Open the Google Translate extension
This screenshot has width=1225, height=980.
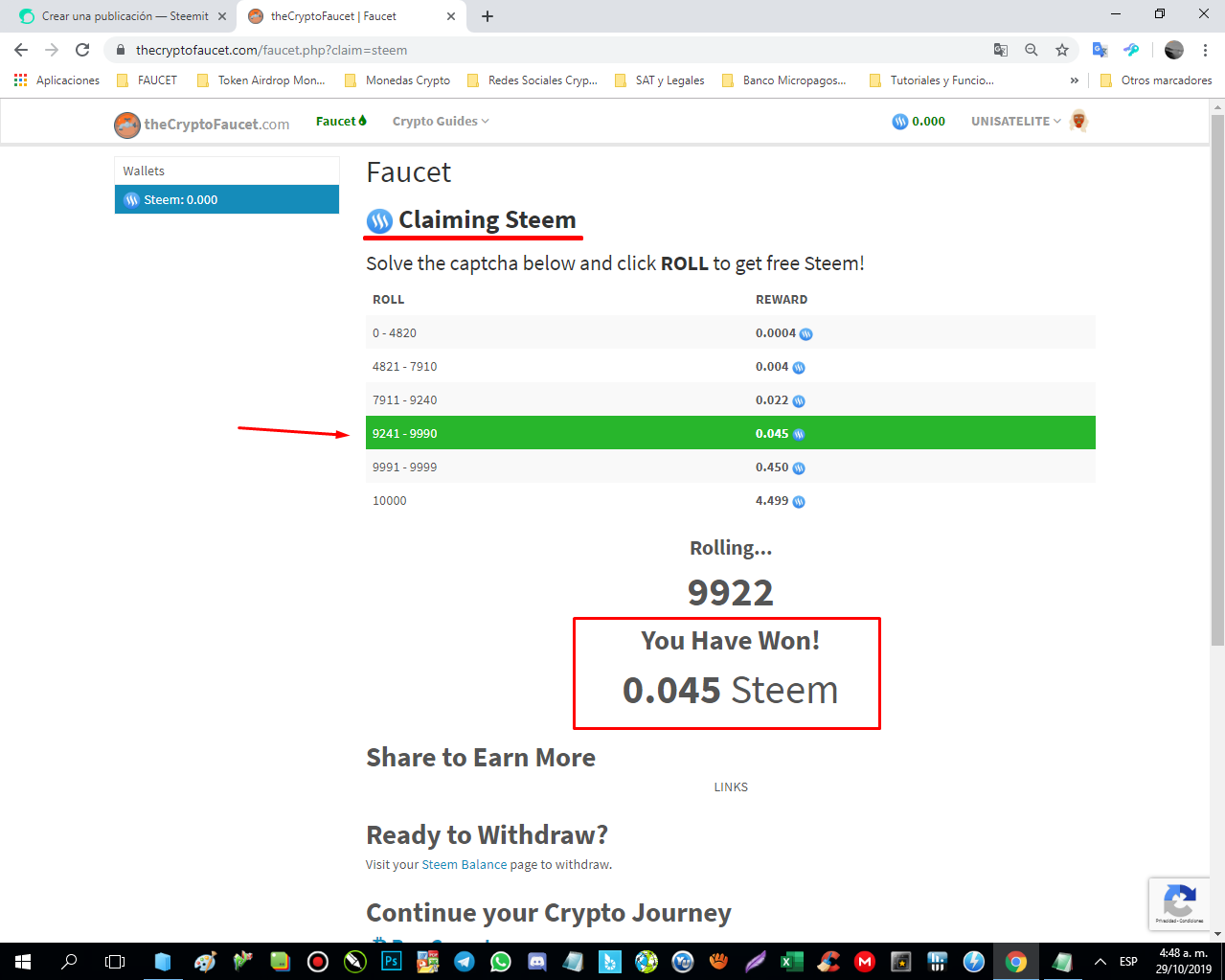(1100, 50)
